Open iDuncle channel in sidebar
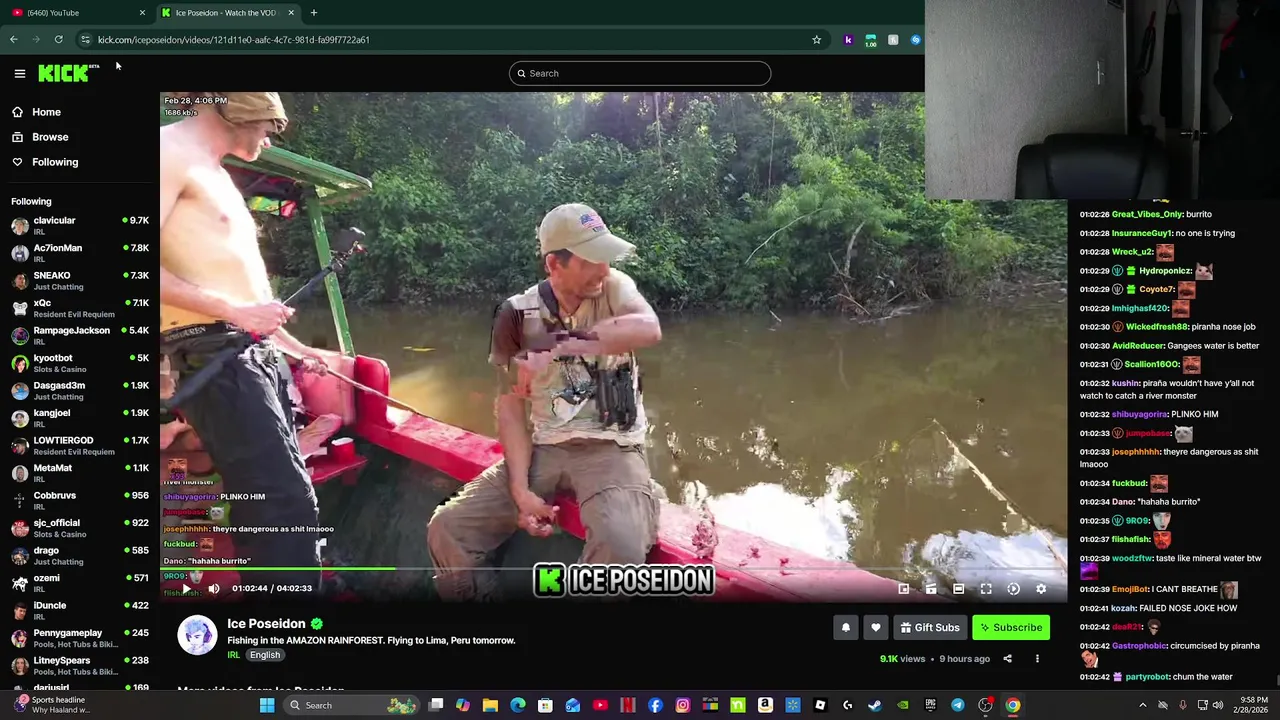This screenshot has width=1280, height=720. tap(80, 610)
